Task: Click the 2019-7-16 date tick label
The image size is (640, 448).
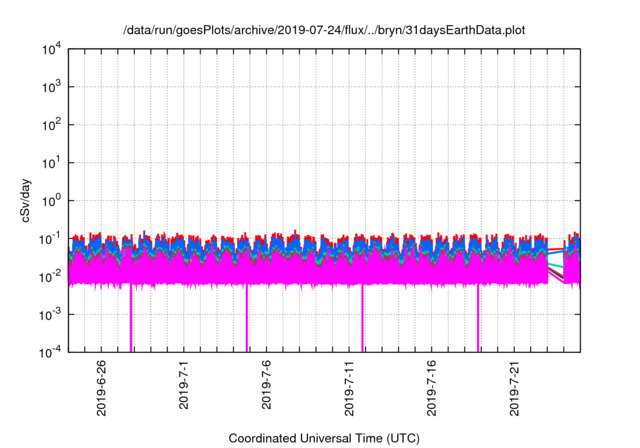Action: tap(431, 388)
